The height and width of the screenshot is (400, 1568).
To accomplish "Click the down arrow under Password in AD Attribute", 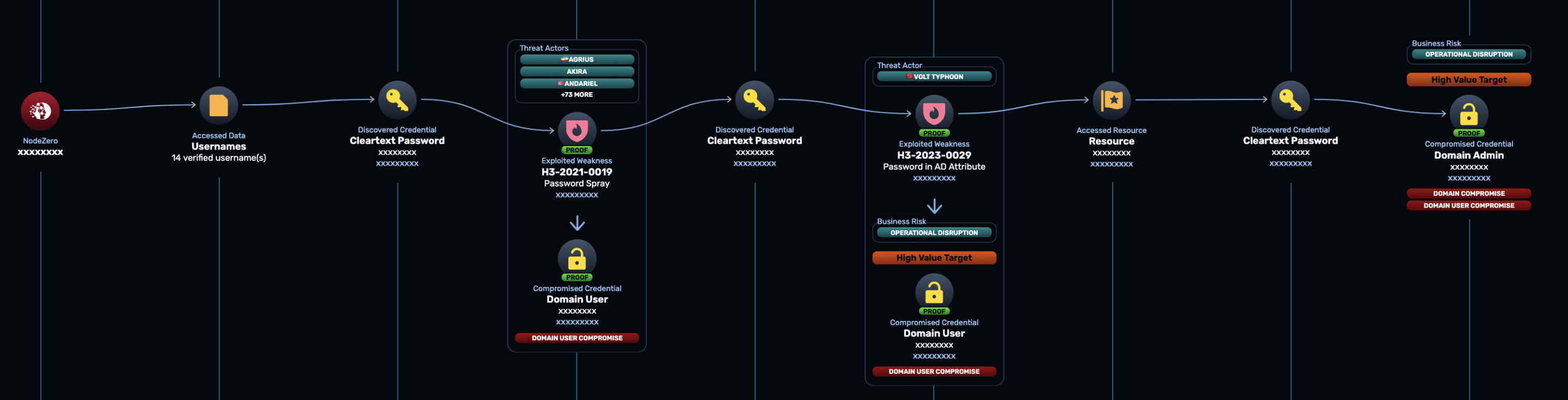I will pyautogui.click(x=934, y=207).
